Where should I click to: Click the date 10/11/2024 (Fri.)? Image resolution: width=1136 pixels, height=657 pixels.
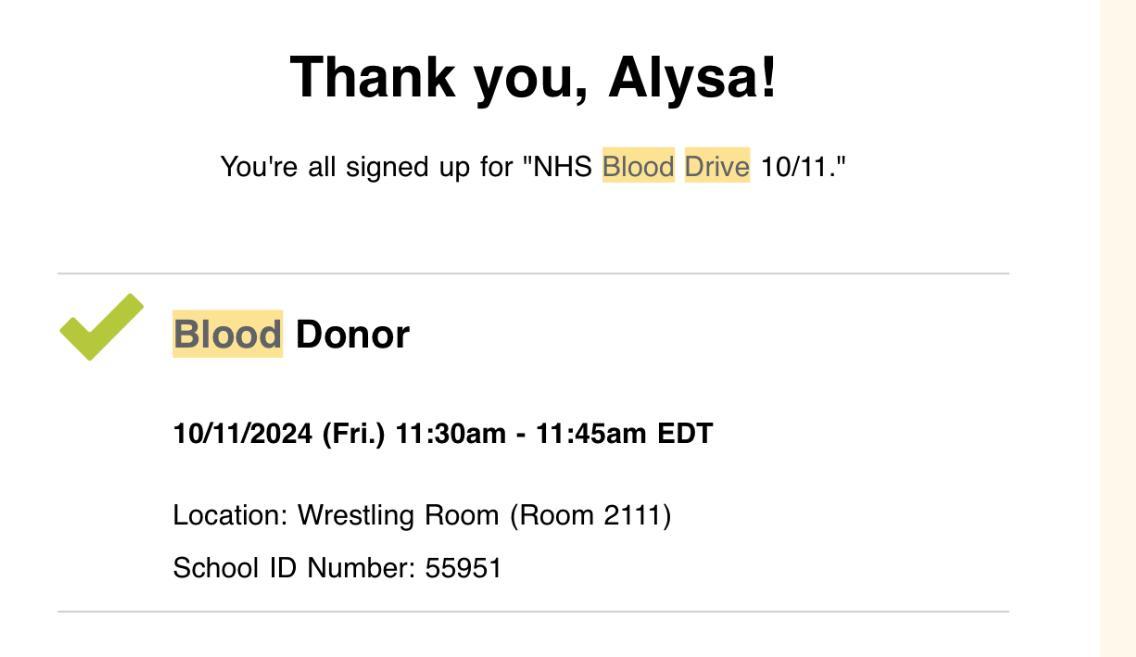[x=278, y=434]
